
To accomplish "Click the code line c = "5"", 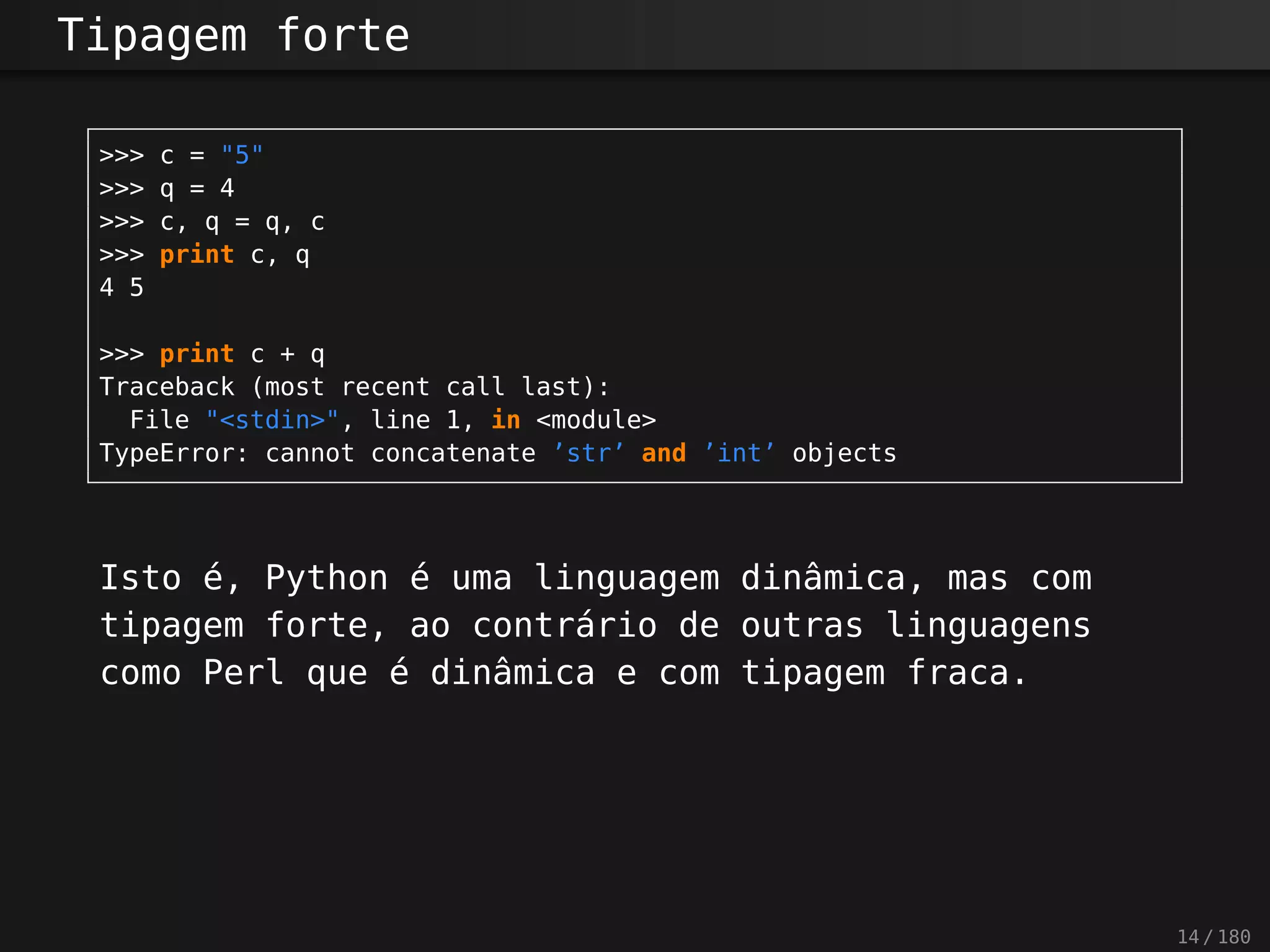I will [181, 155].
